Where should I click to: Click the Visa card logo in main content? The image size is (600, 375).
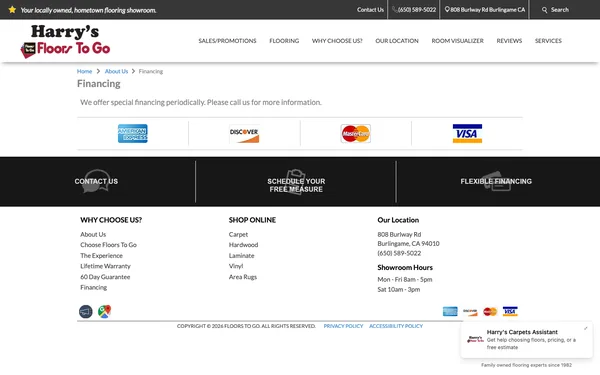click(467, 134)
